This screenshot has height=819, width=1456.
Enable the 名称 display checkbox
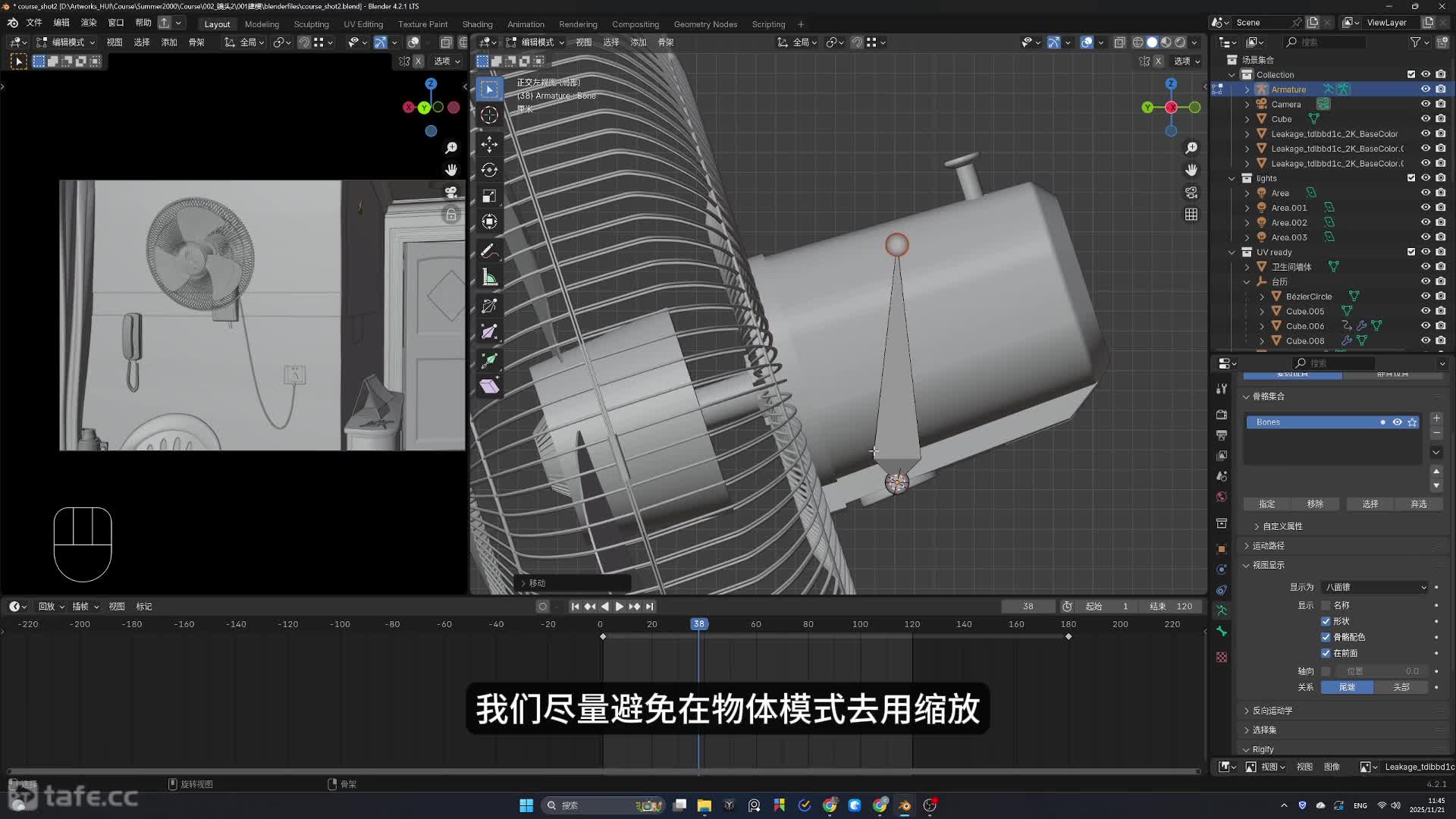1326,605
